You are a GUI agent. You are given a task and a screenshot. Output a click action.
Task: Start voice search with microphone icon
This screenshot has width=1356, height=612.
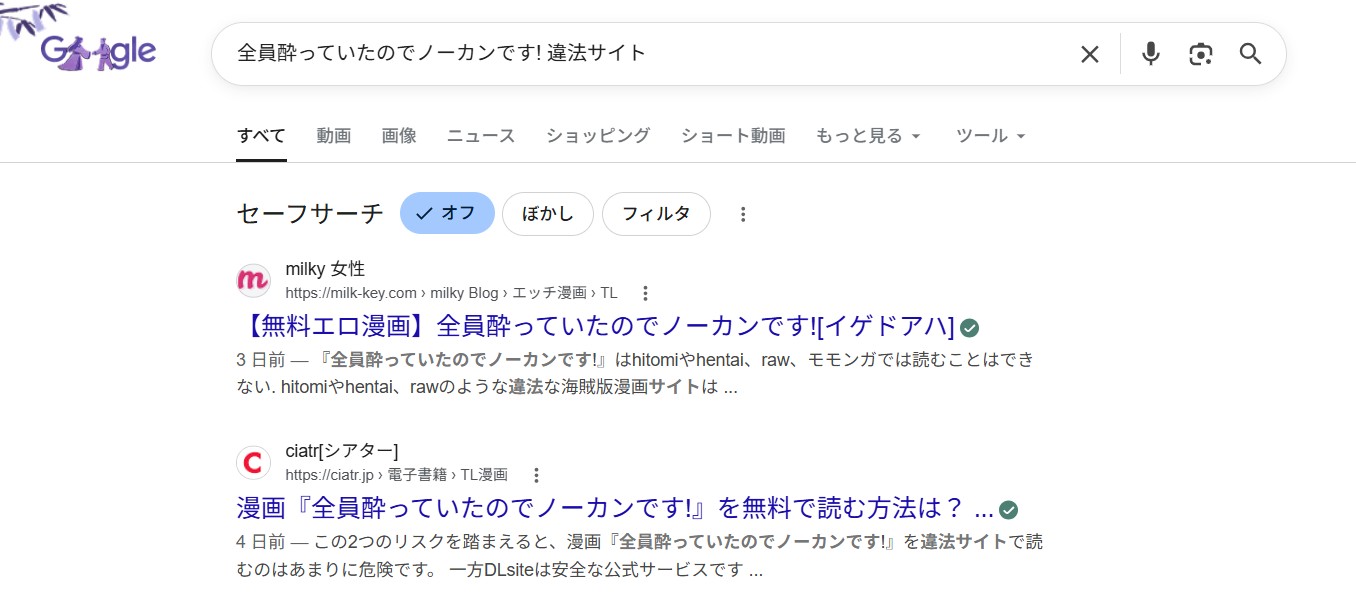(x=1151, y=54)
